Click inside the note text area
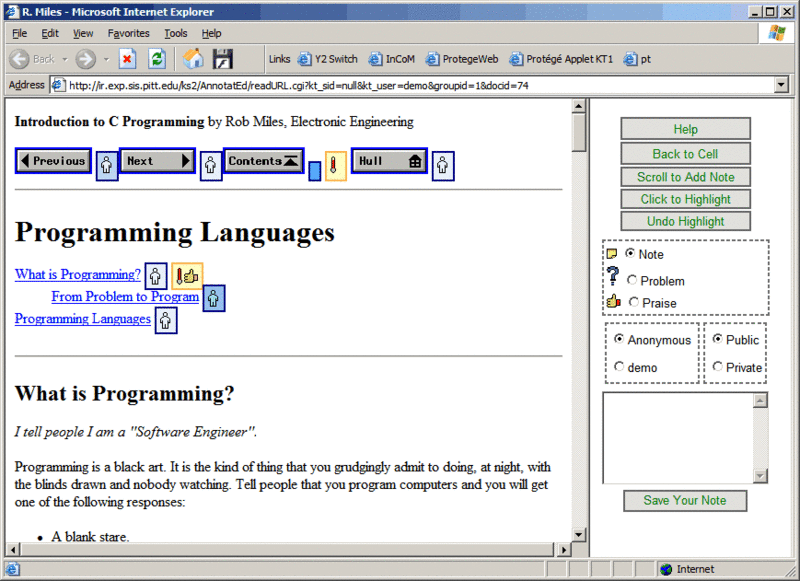Image resolution: width=800 pixels, height=581 pixels. point(678,438)
